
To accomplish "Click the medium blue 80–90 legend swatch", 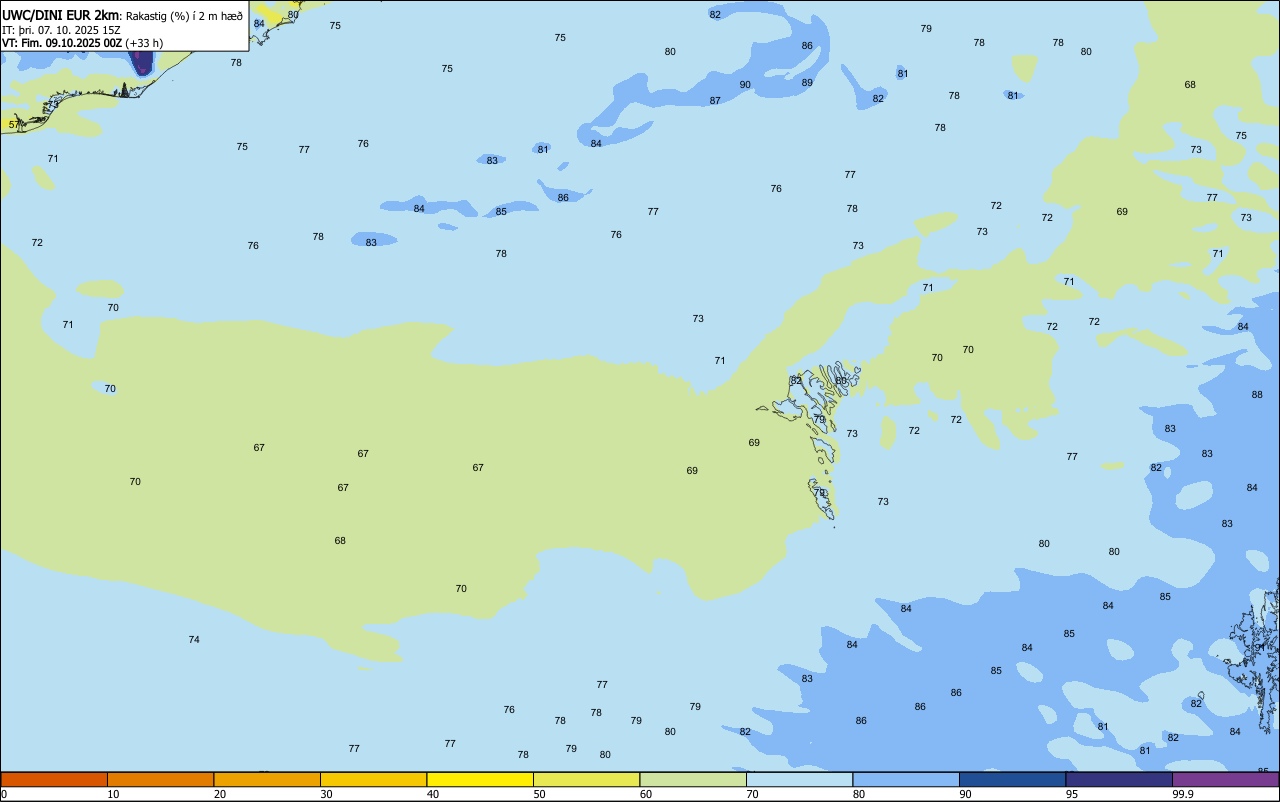I will point(906,779).
